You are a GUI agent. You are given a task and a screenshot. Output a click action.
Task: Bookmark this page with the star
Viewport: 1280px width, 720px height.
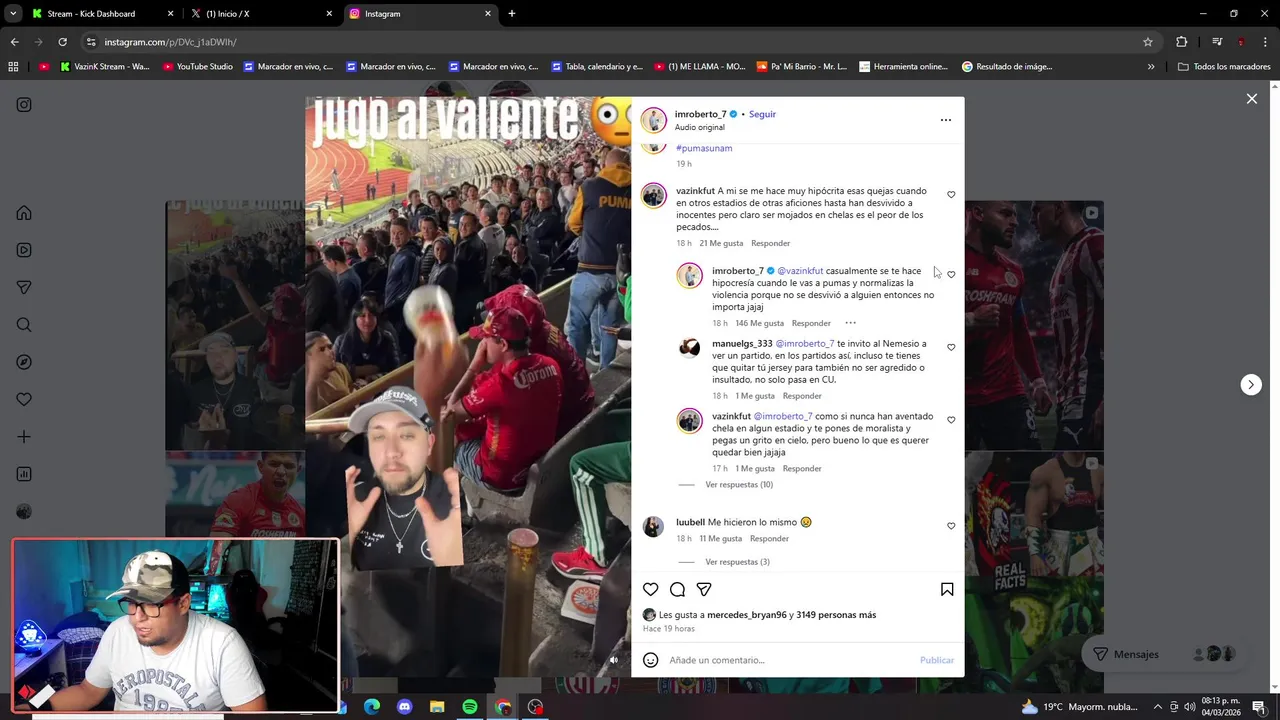[1148, 42]
